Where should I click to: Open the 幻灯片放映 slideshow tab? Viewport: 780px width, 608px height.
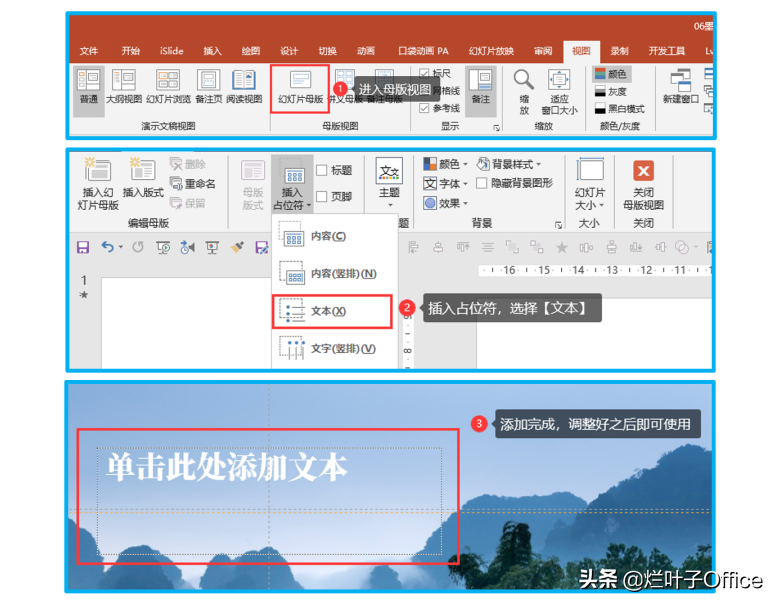click(x=491, y=51)
